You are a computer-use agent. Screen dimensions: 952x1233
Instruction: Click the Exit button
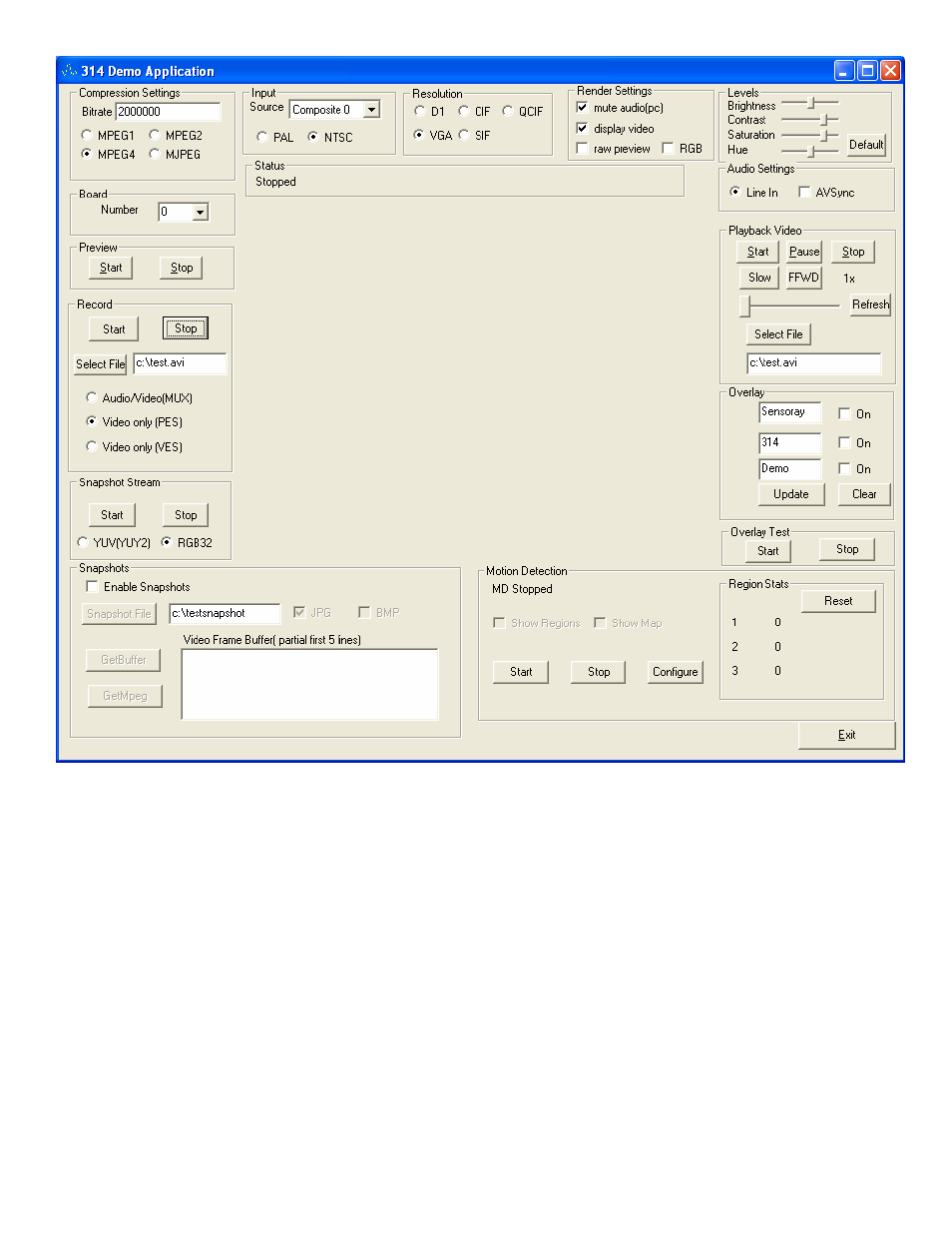click(846, 735)
